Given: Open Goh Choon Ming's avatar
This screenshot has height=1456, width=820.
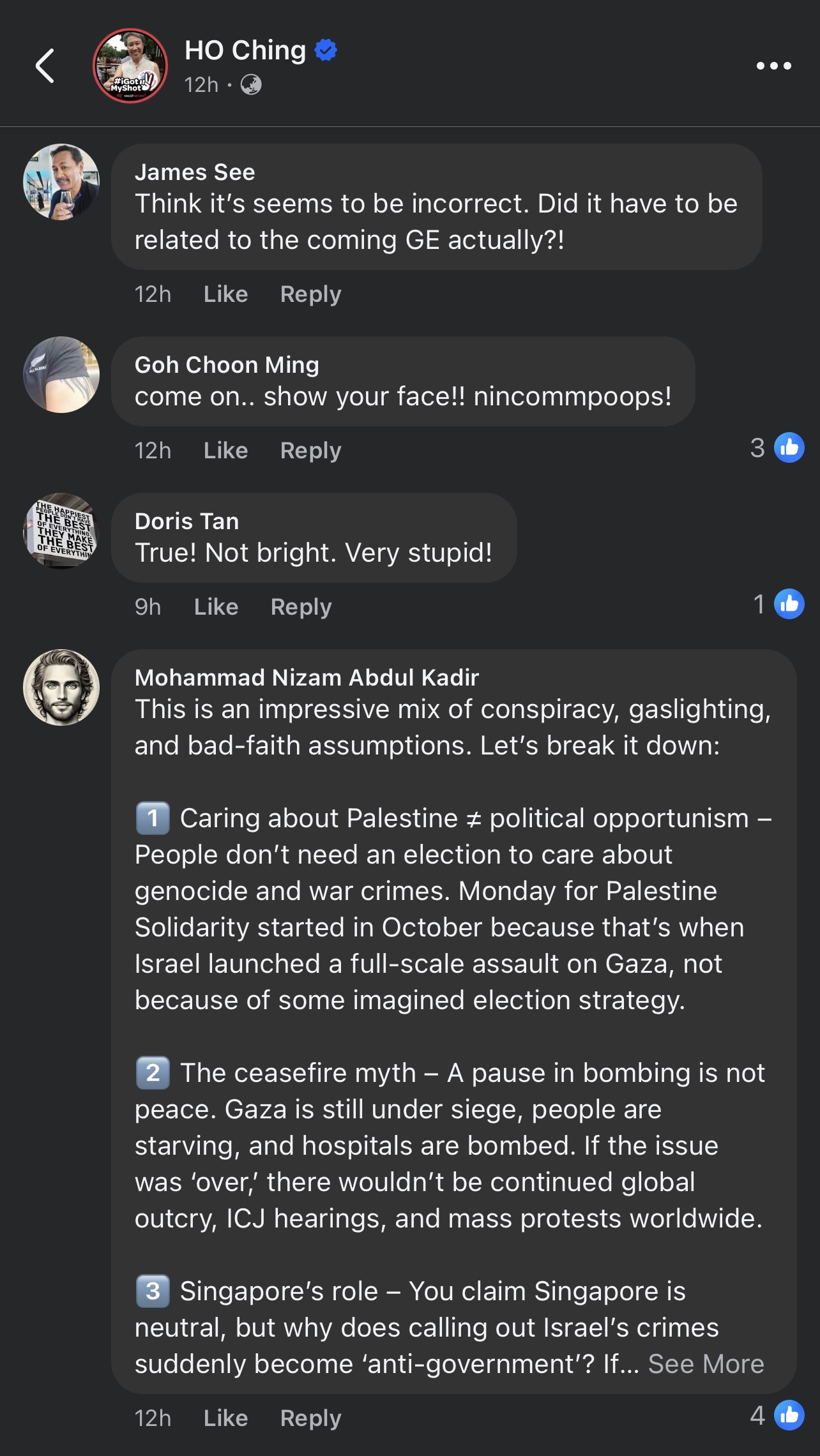Looking at the screenshot, I should [61, 375].
